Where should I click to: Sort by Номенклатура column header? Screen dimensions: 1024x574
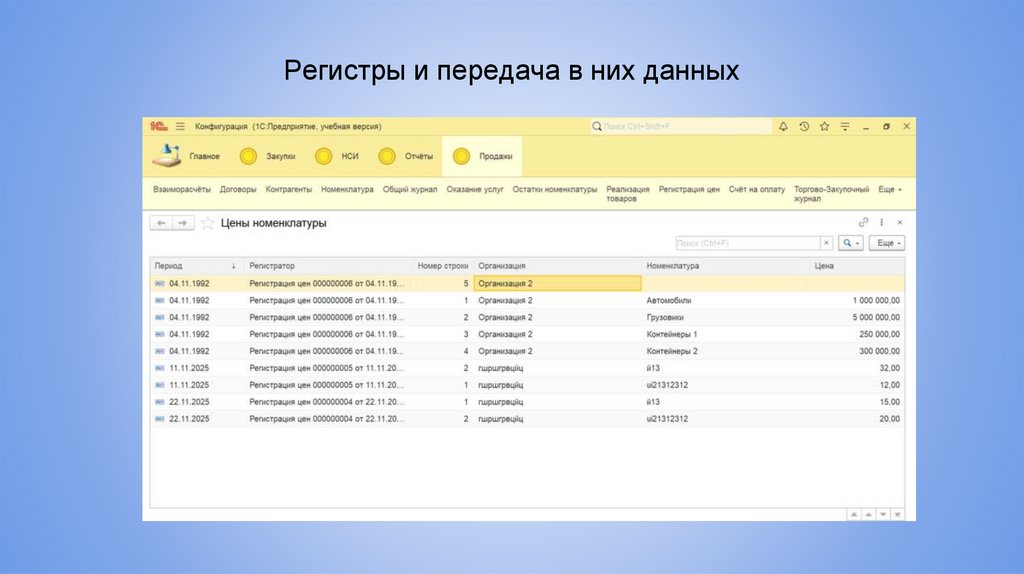coord(726,266)
